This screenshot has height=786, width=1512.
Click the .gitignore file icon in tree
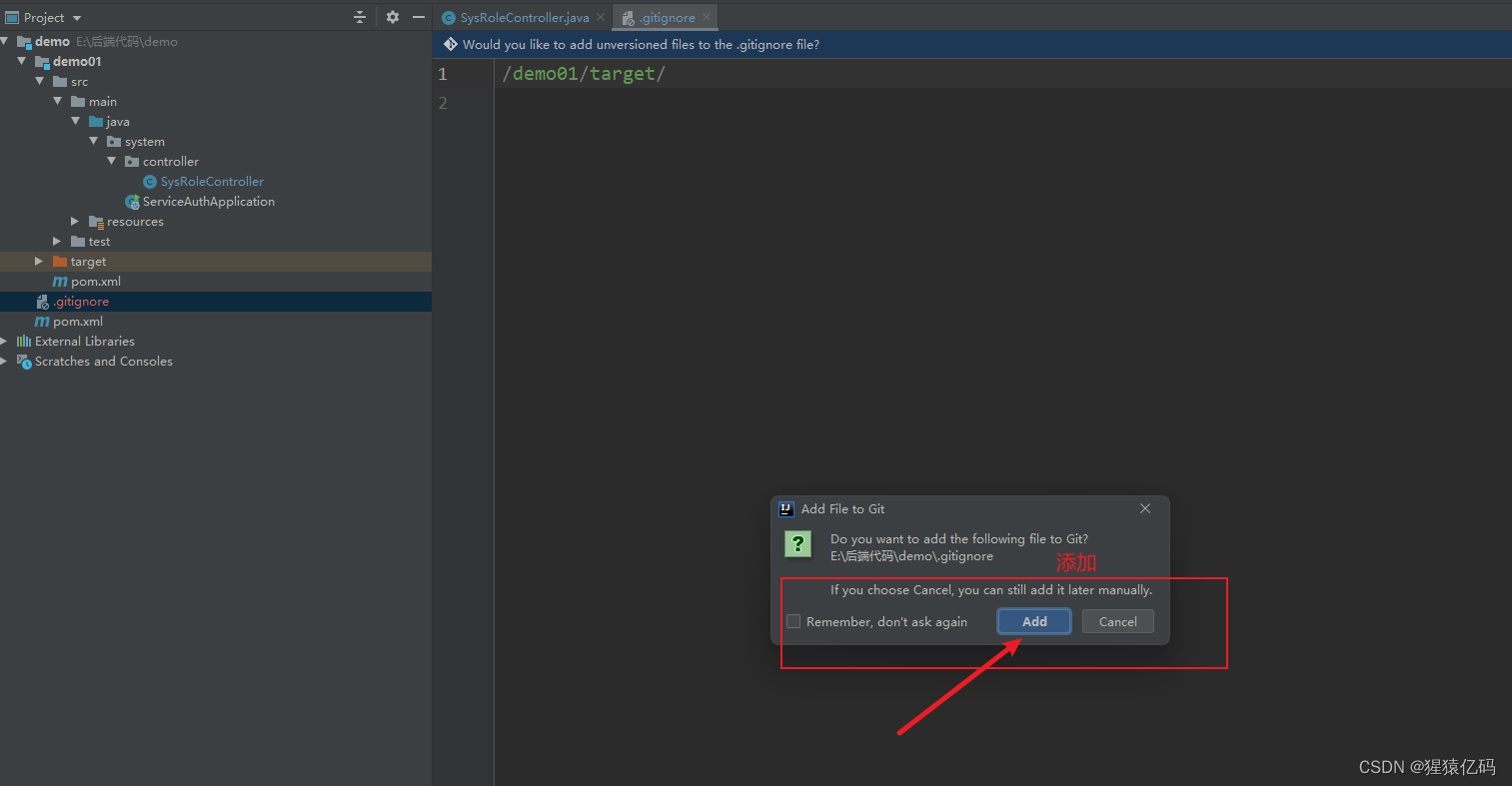click(x=42, y=302)
